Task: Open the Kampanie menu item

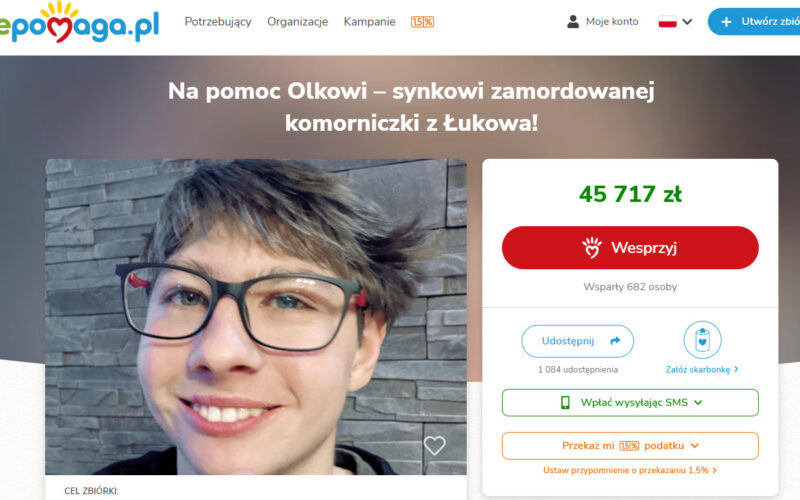Action: (369, 21)
